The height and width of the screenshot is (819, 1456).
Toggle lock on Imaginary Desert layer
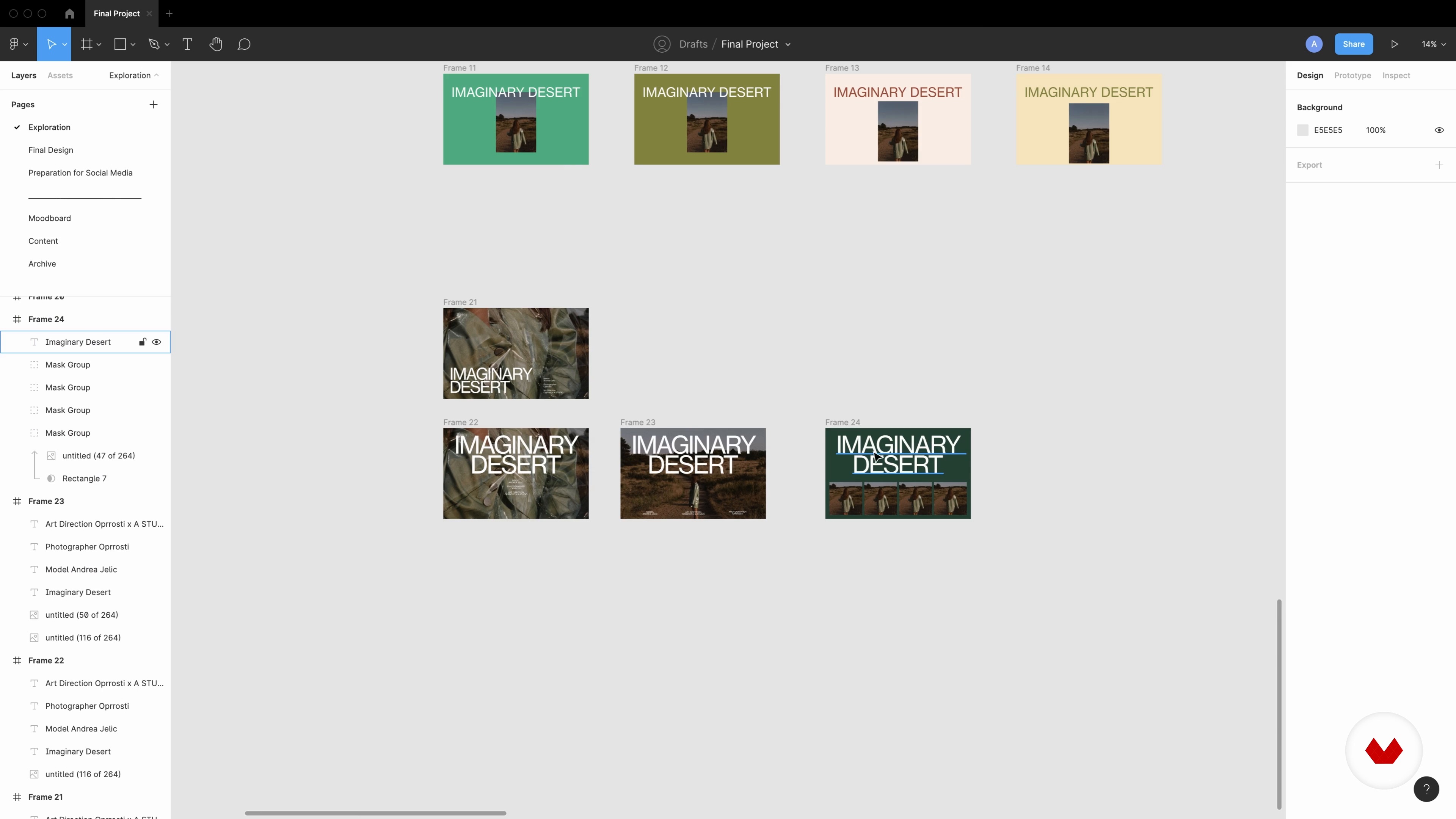[x=143, y=342]
